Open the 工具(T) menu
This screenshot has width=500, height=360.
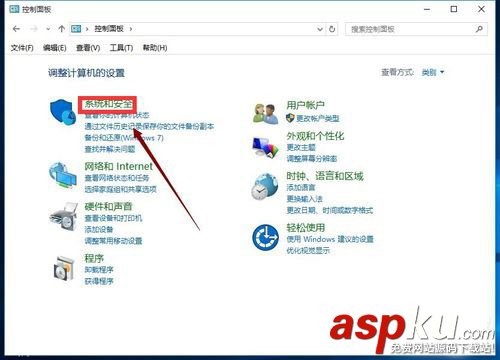click(121, 48)
